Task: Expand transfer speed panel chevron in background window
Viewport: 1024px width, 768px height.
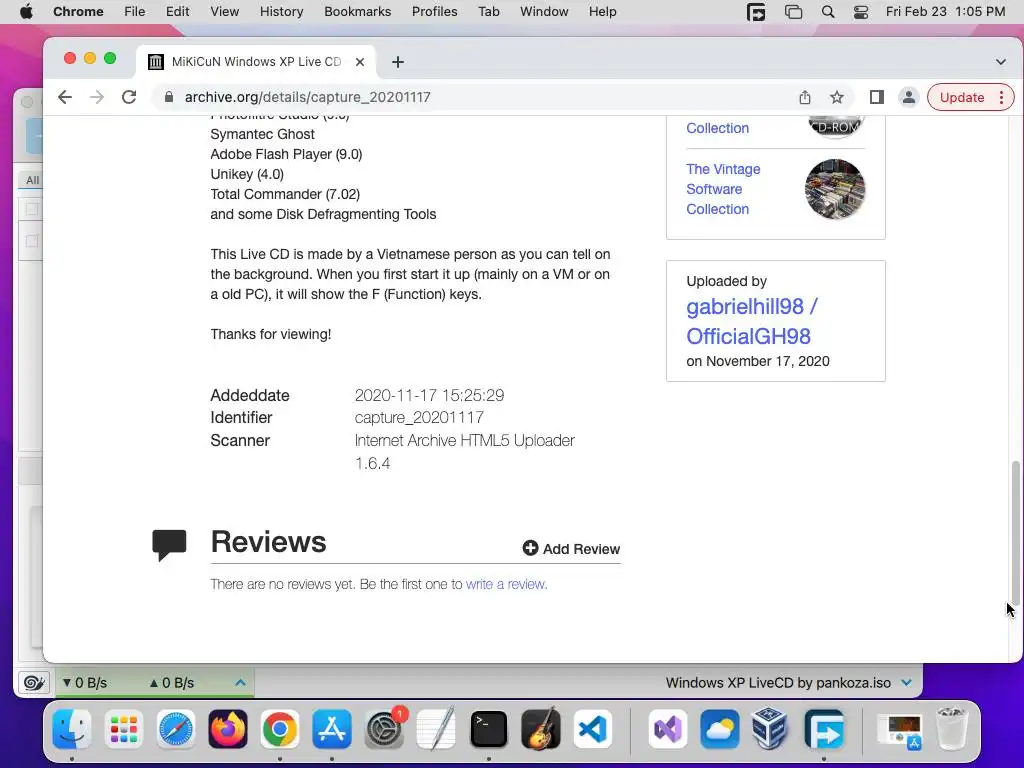Action: [x=240, y=682]
